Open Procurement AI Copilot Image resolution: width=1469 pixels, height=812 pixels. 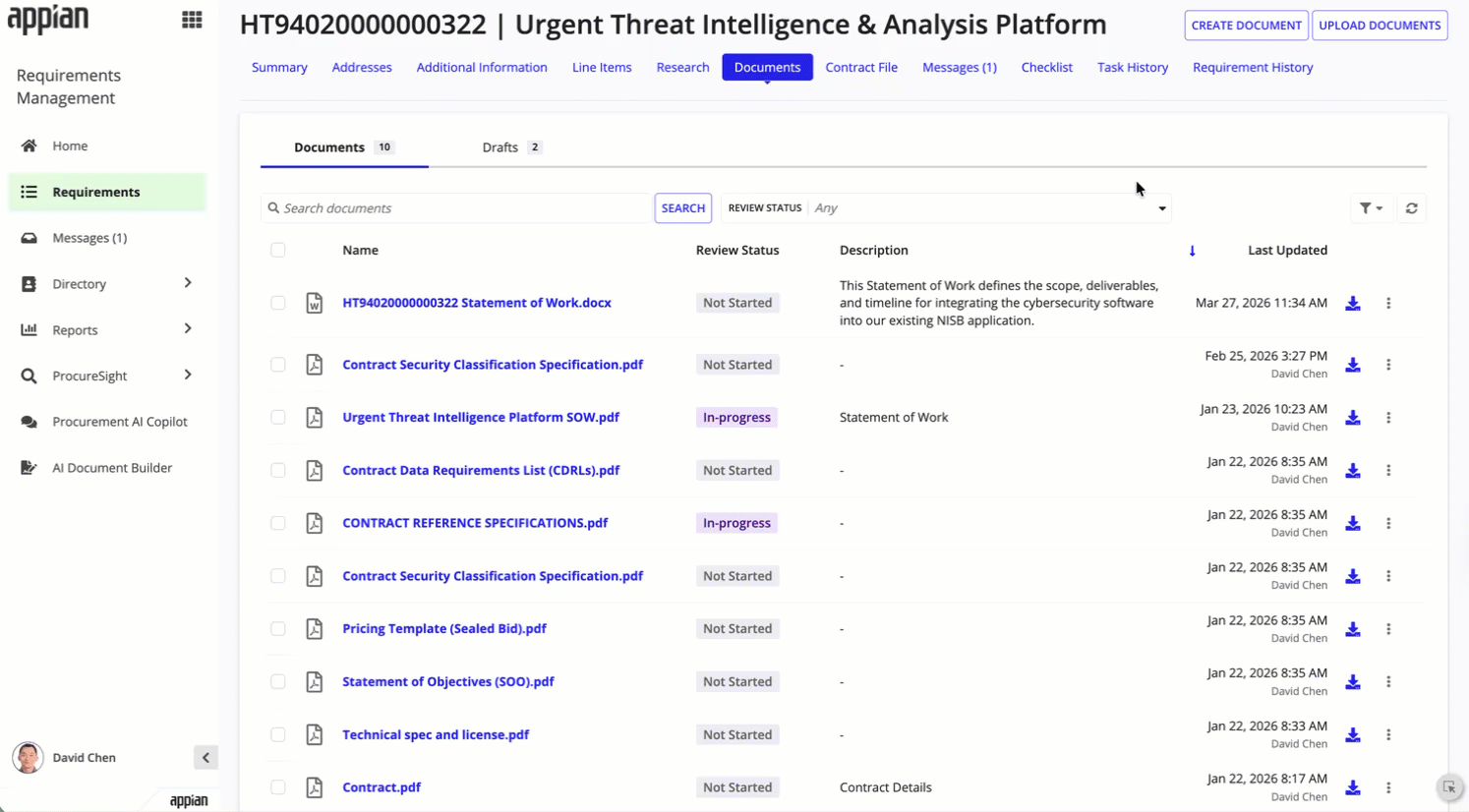pyautogui.click(x=107, y=422)
